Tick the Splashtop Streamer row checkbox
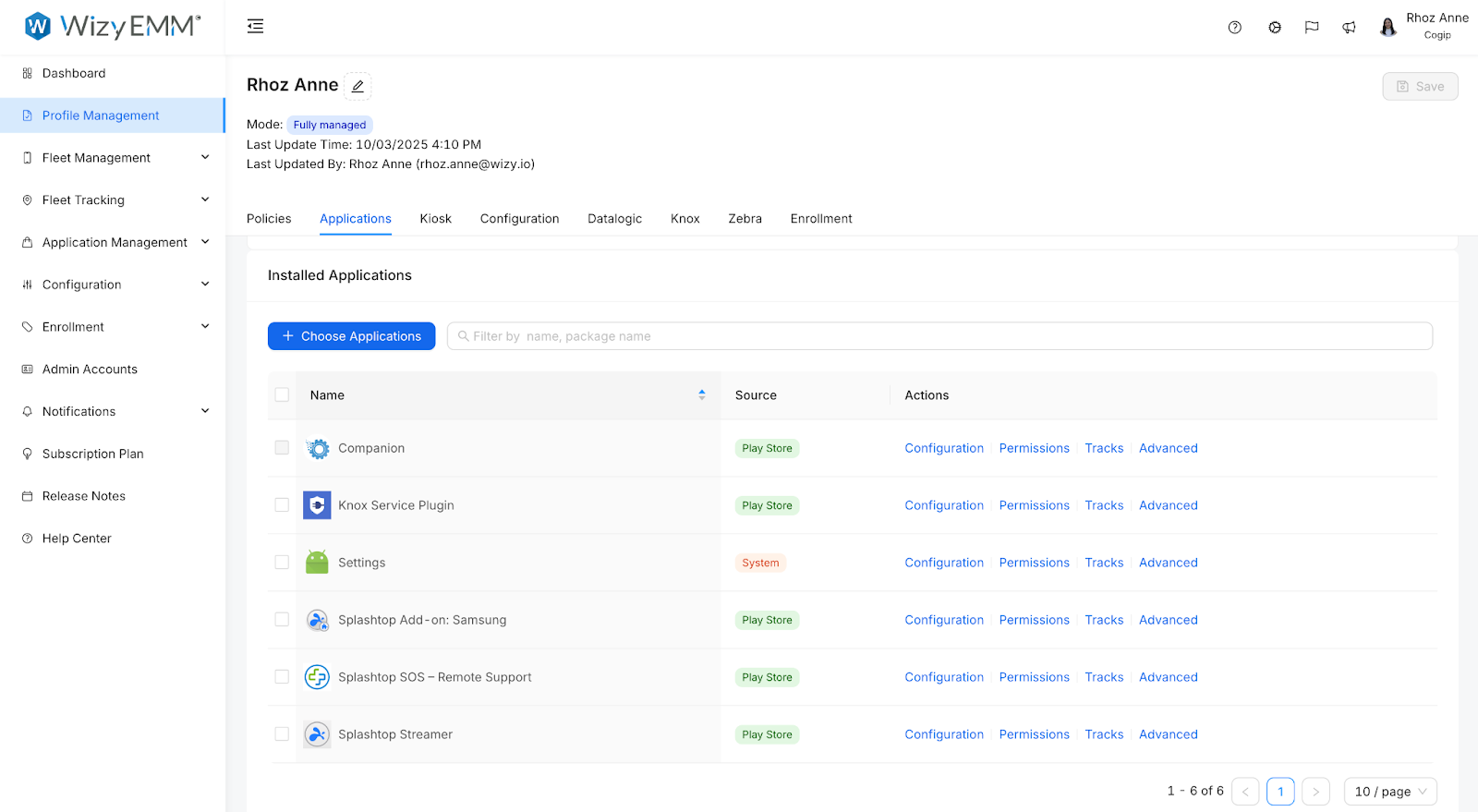Viewport: 1478px width, 812px height. 282,733
